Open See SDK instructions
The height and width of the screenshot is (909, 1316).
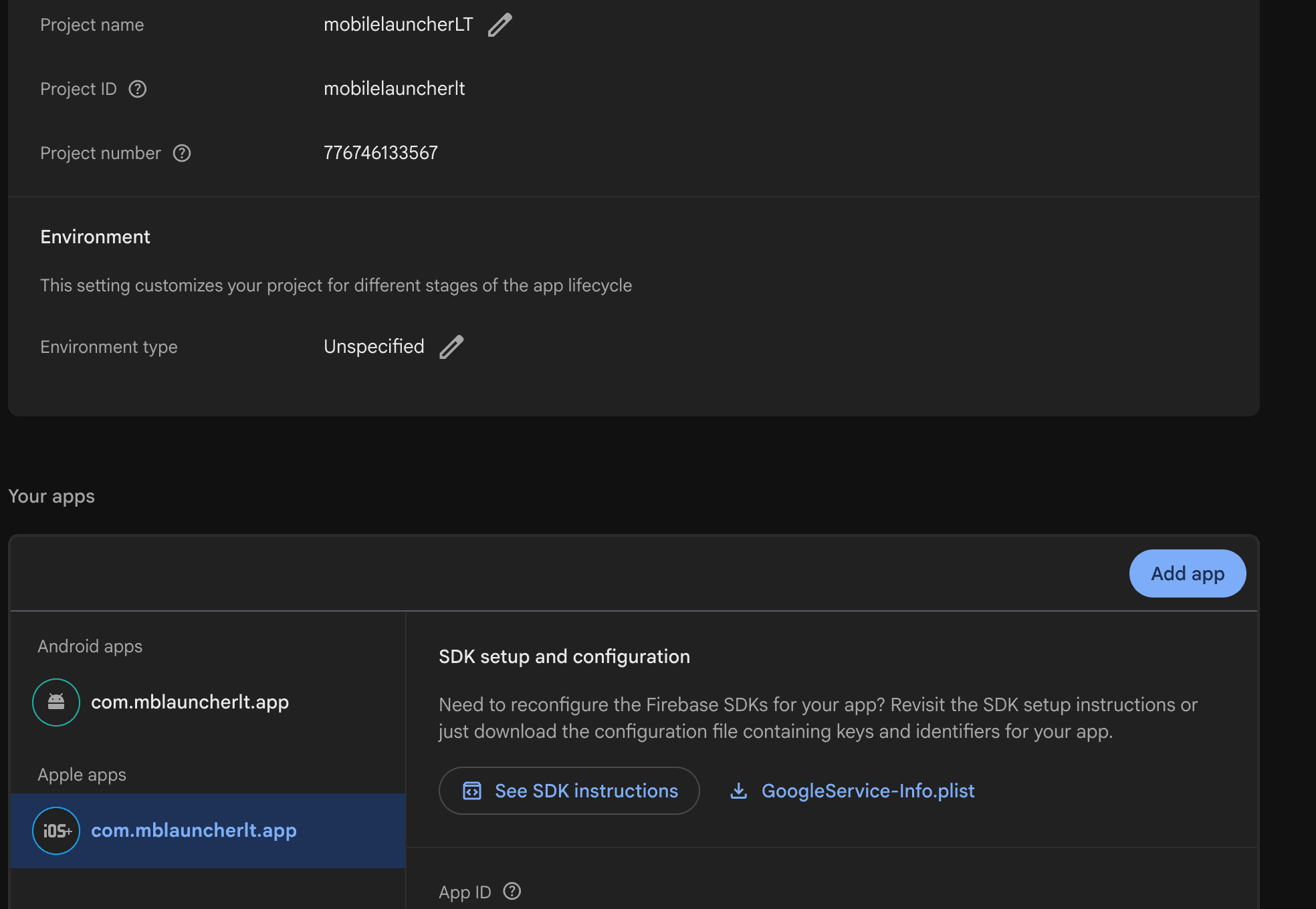click(x=569, y=791)
